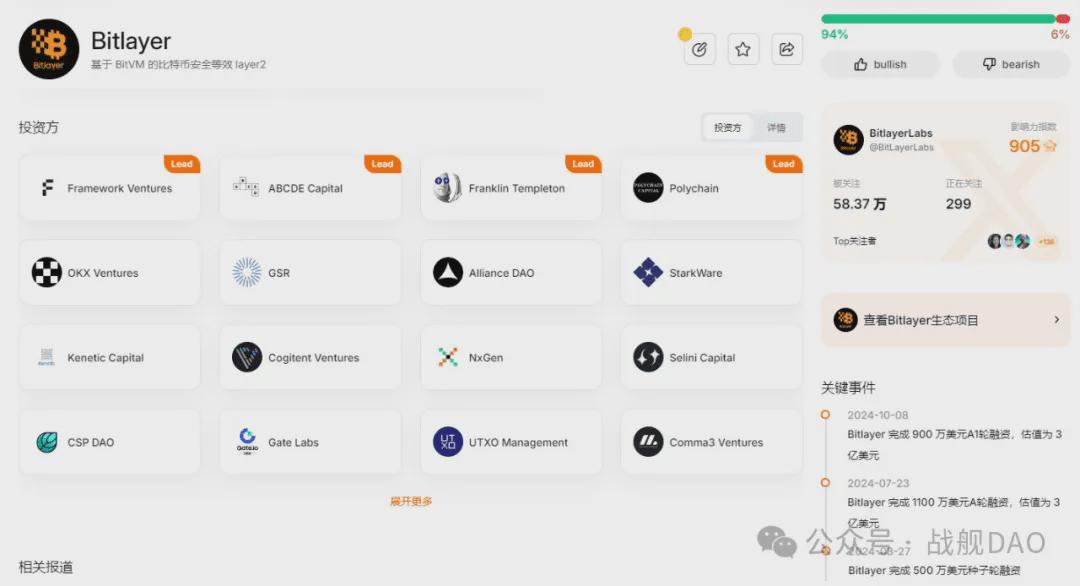Click the Polychain Capital logo
Screen dimensions: 1080x586
tap(648, 187)
